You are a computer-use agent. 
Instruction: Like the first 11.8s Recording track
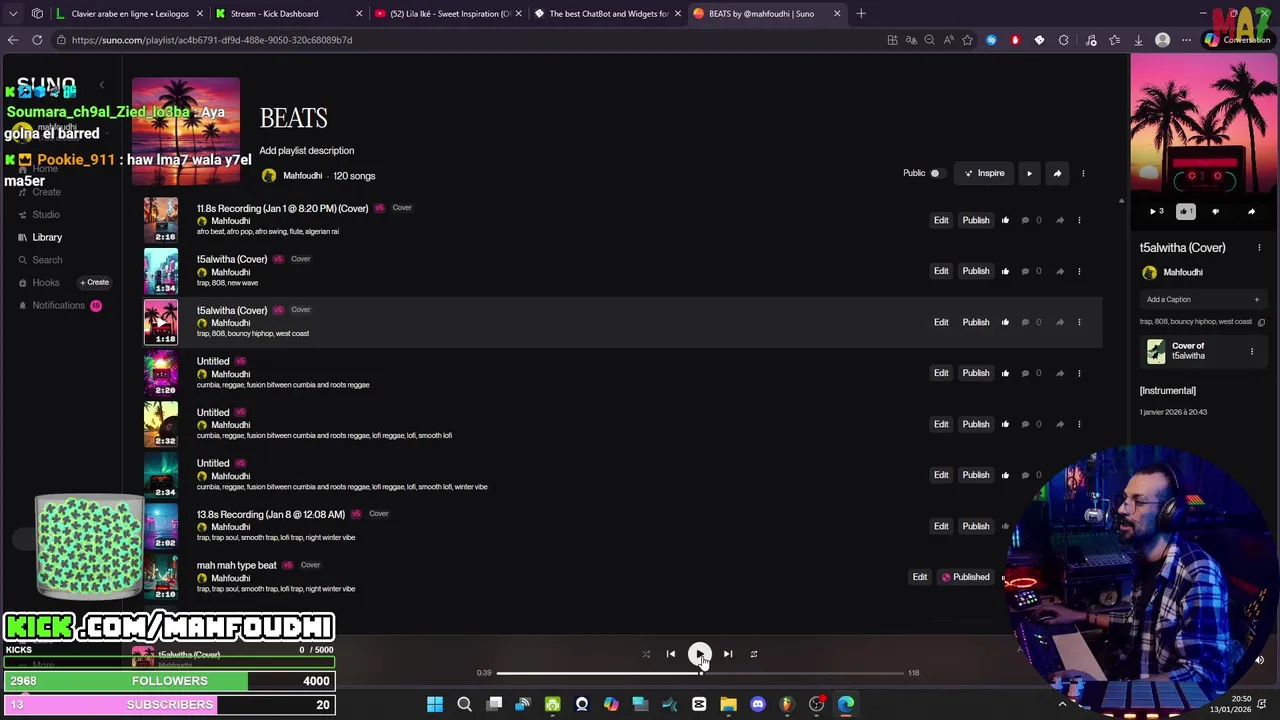pos(1005,220)
